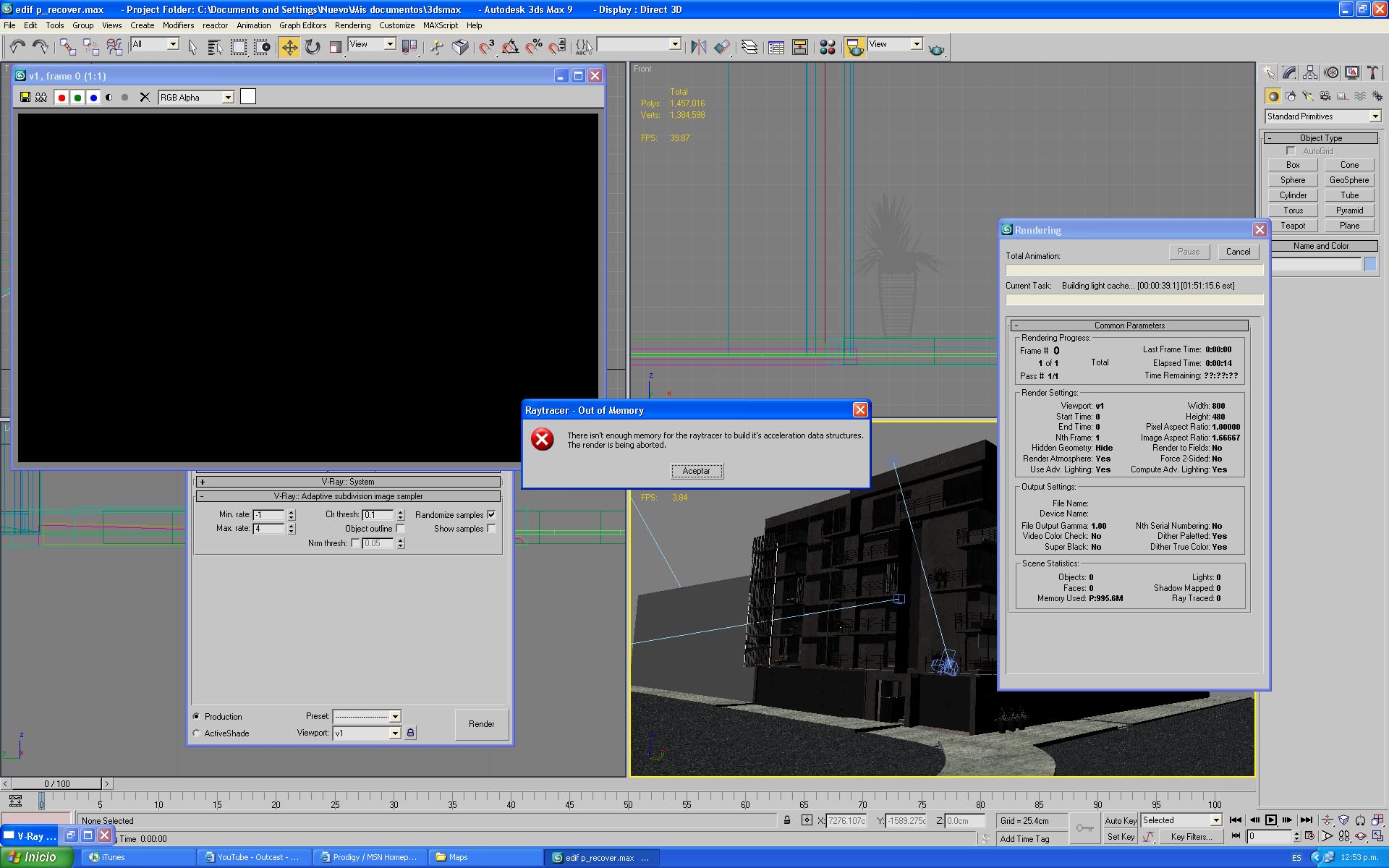Open the Rendering menu
Viewport: 1389px width, 868px height.
click(x=352, y=25)
